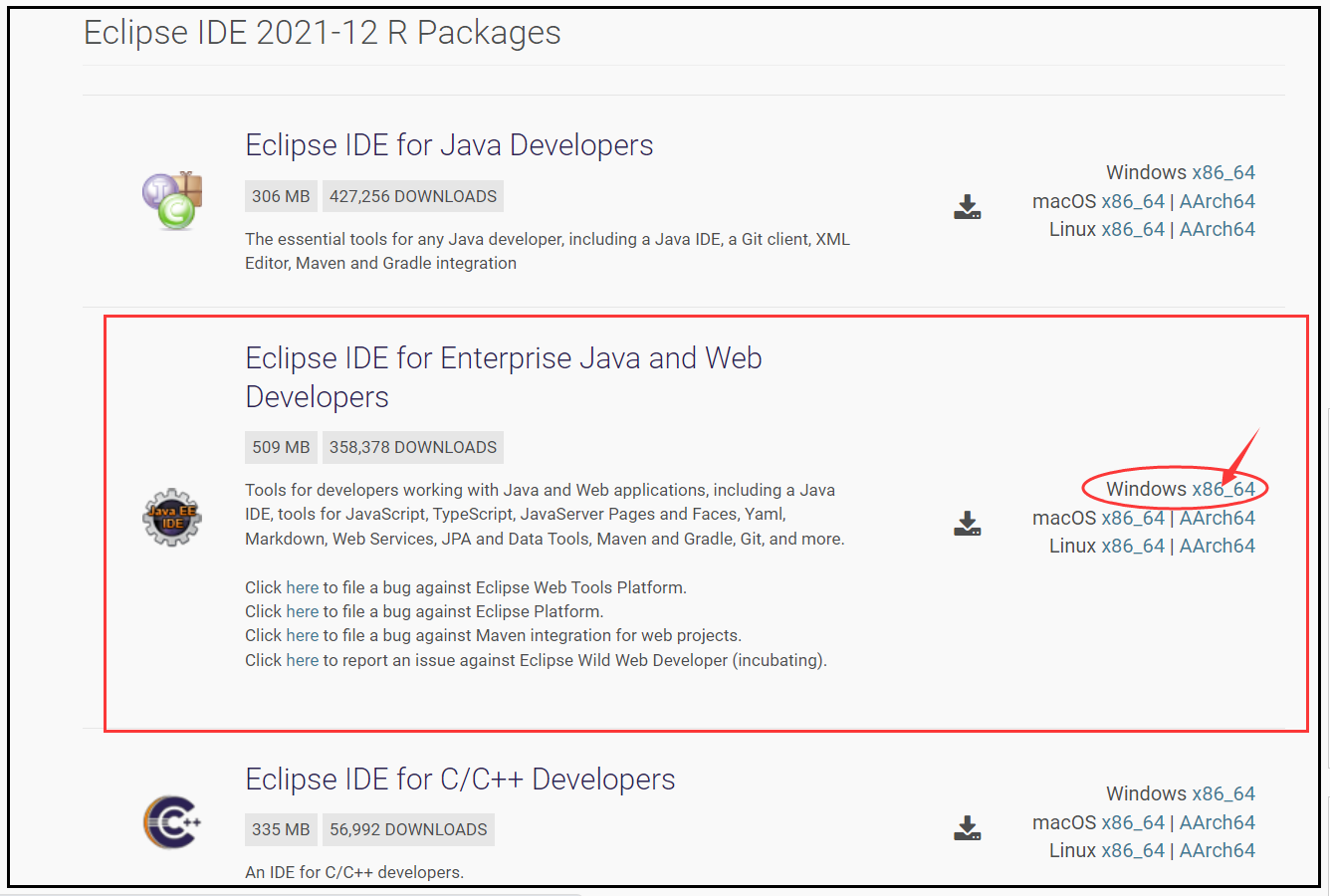Screen dimensions: 1330x896
Task: Download Linux x86_64 for Enterprise Java package
Action: (1133, 546)
